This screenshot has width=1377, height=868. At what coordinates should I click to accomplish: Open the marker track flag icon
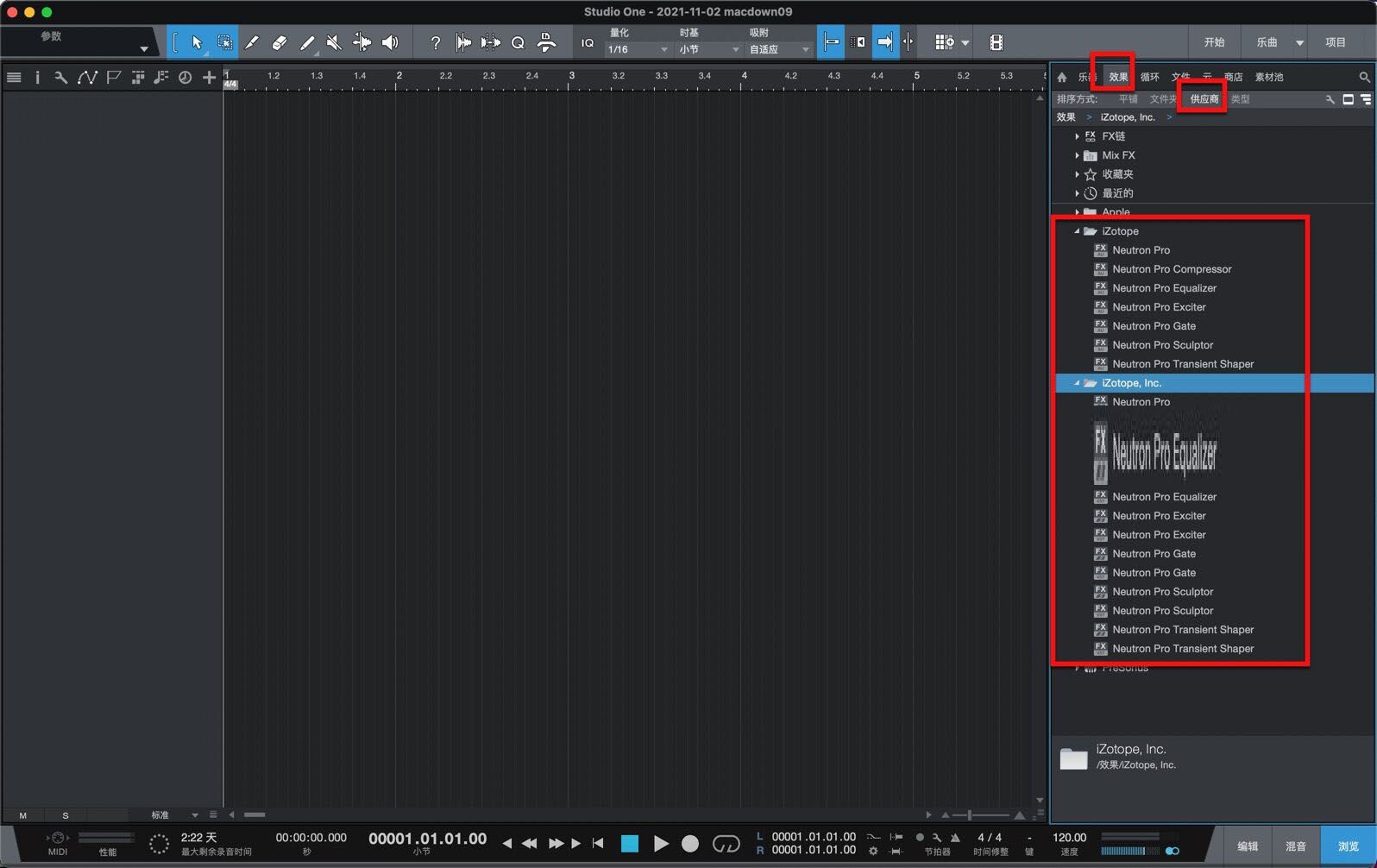click(113, 78)
